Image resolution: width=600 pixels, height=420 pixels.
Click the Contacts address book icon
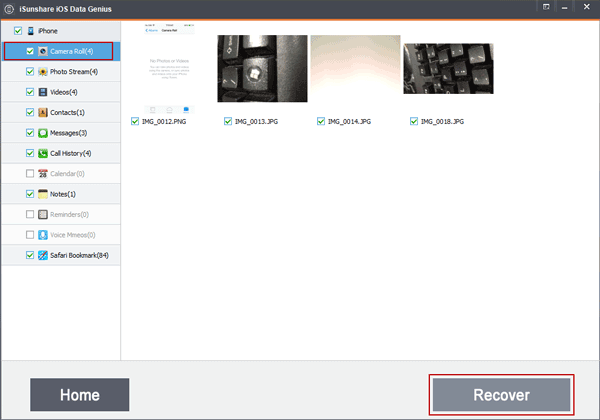pos(43,112)
